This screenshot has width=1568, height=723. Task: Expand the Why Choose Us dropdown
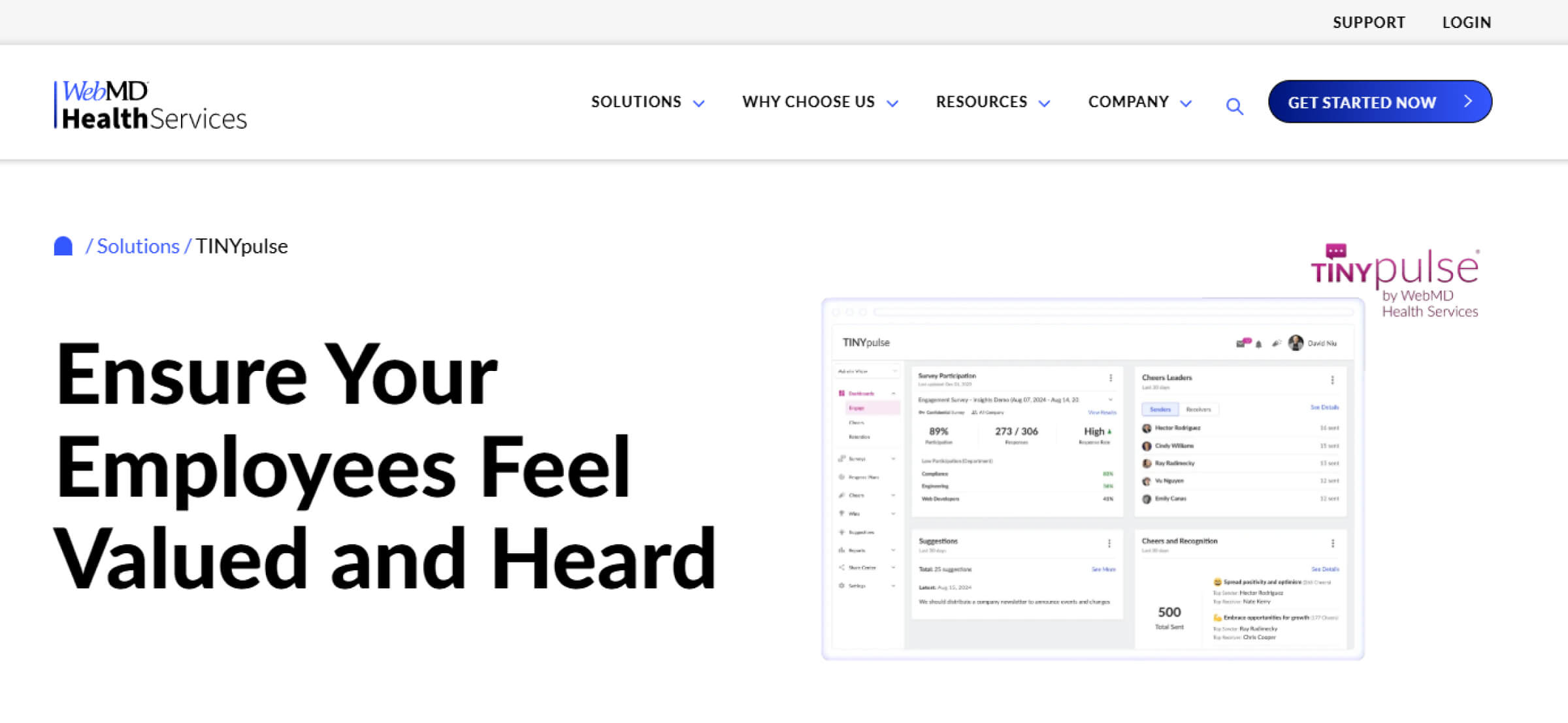(x=820, y=103)
